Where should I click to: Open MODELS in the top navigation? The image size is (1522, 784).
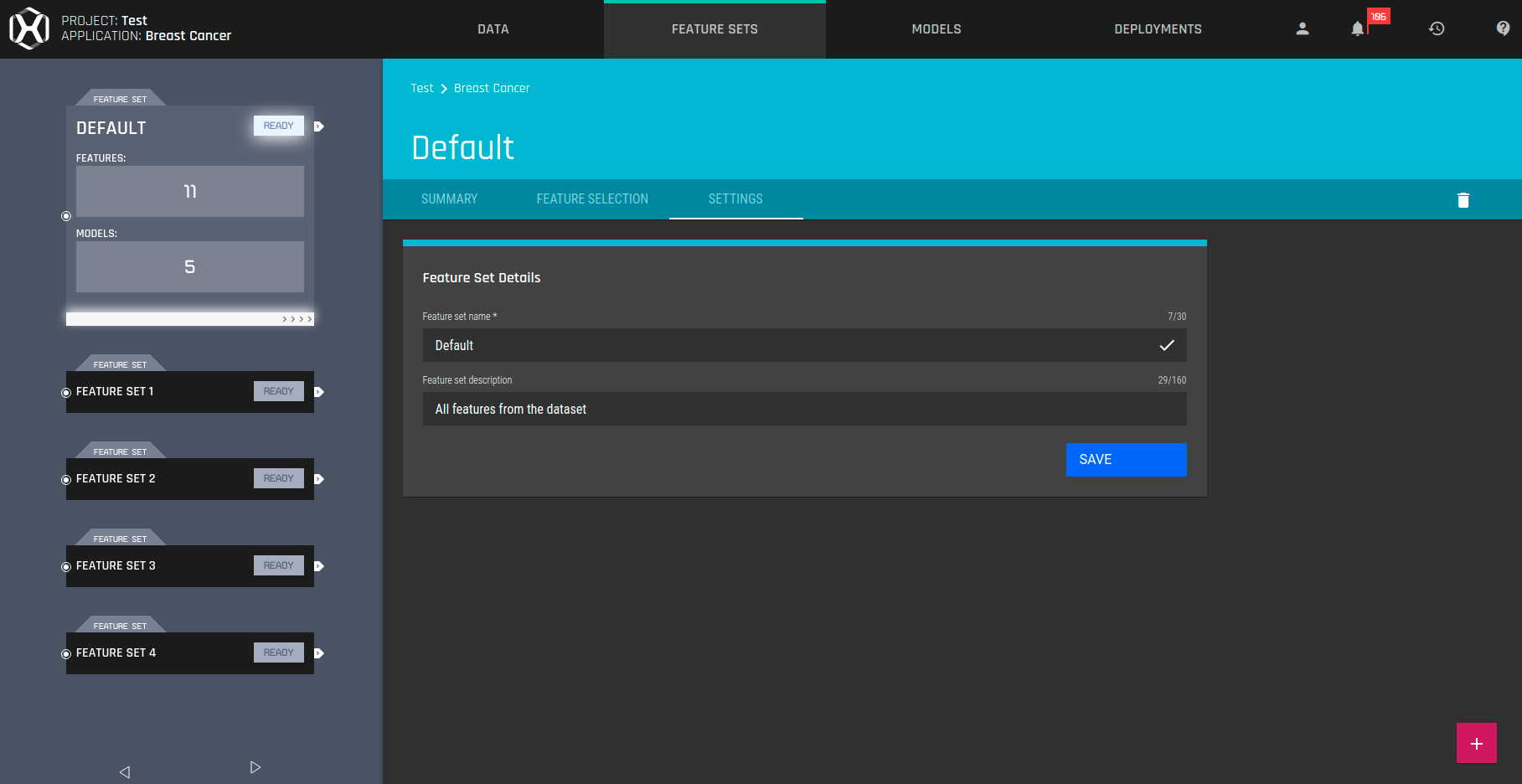pyautogui.click(x=936, y=28)
